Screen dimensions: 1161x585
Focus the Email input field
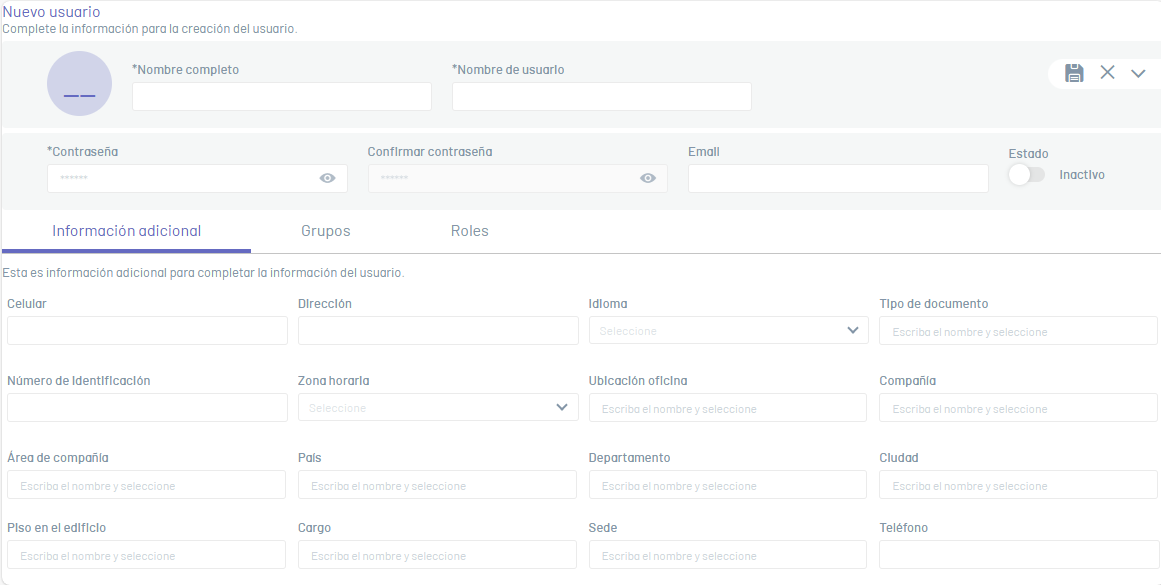[837, 178]
